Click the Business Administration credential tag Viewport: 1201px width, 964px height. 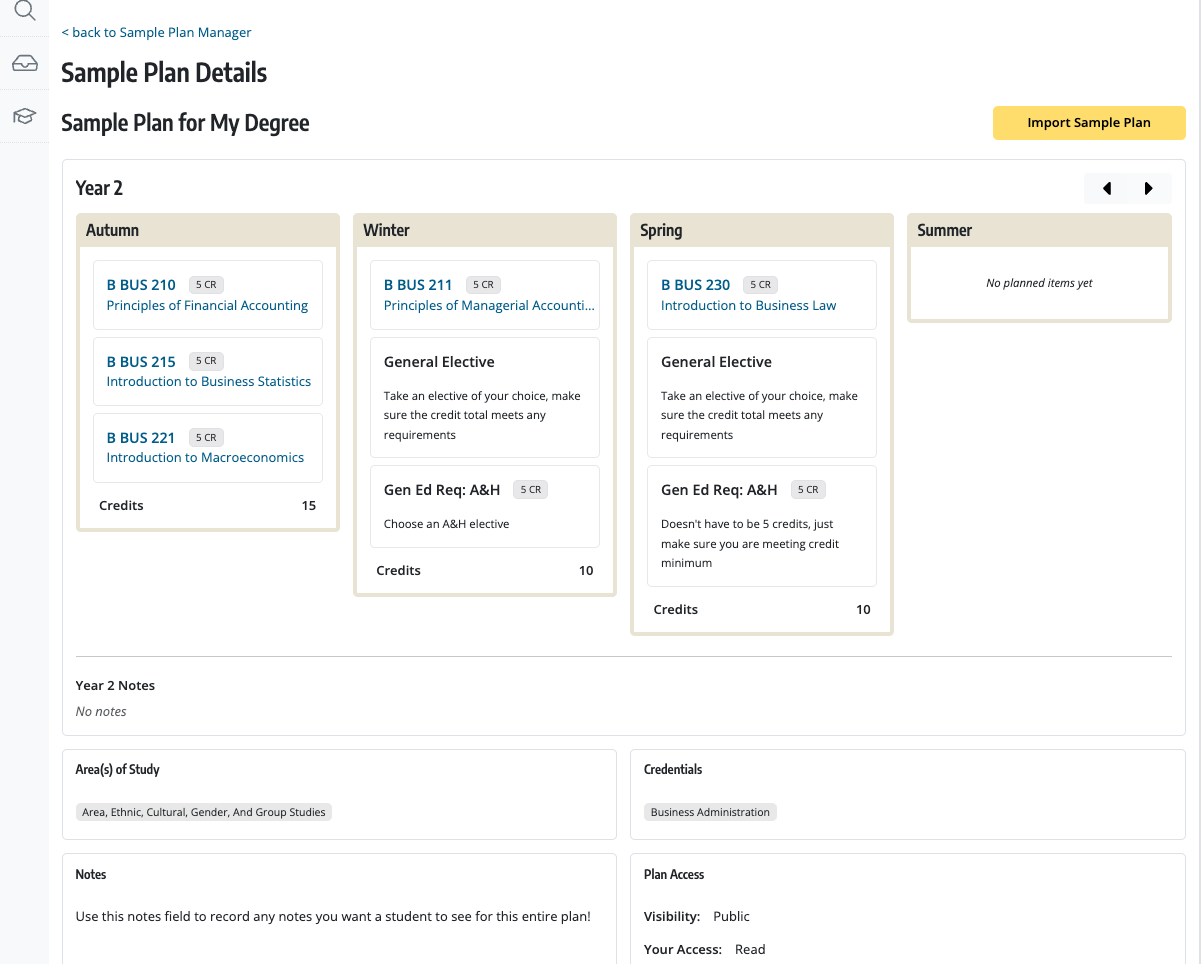[710, 812]
